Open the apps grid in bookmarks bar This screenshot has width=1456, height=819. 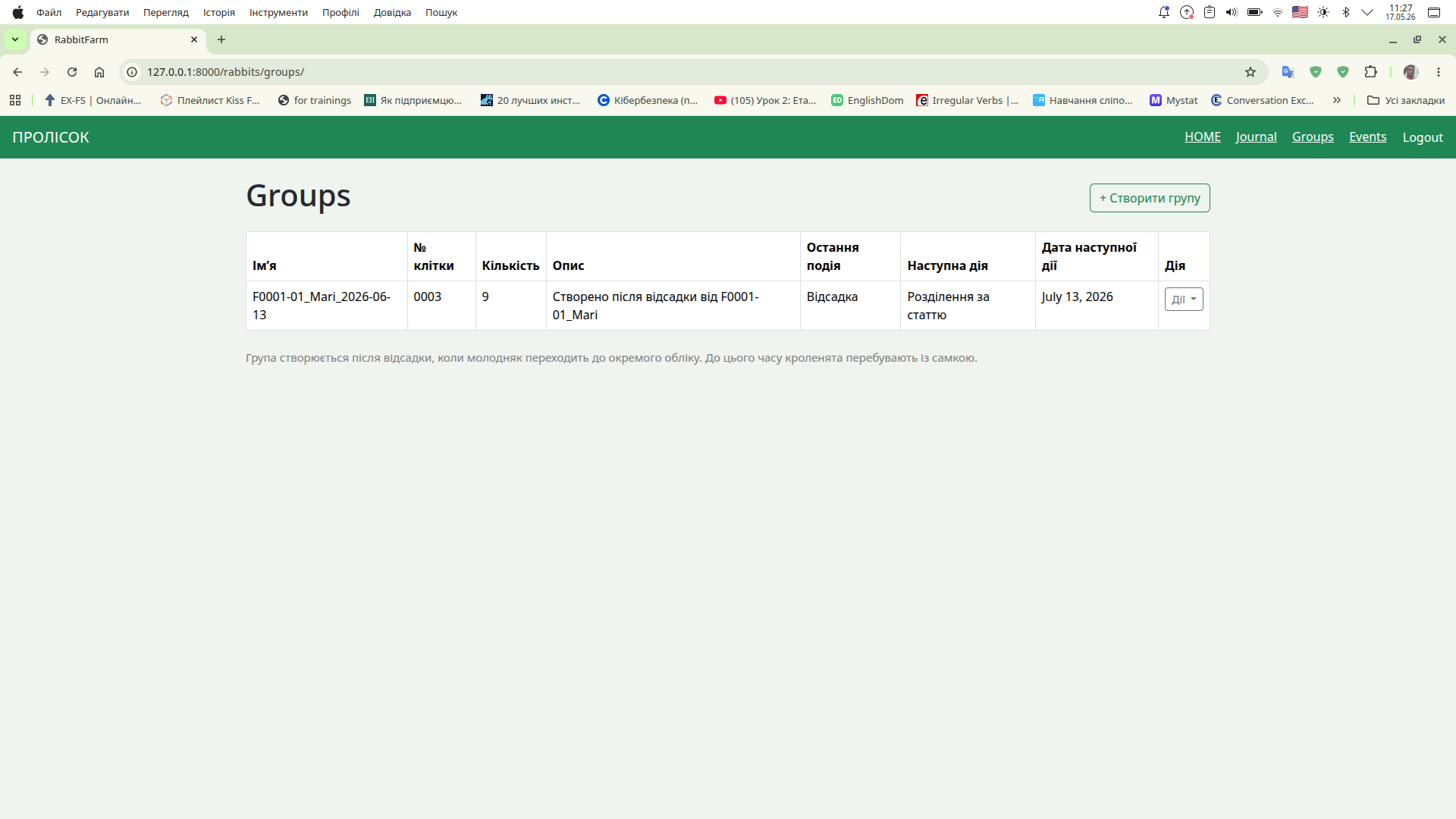15,100
